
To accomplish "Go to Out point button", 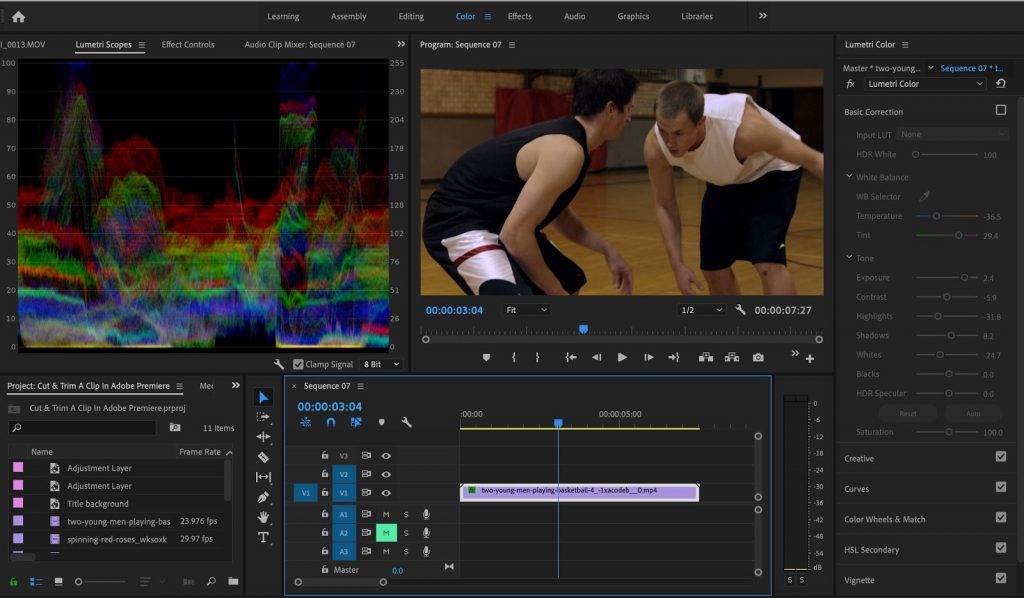I will 674,357.
